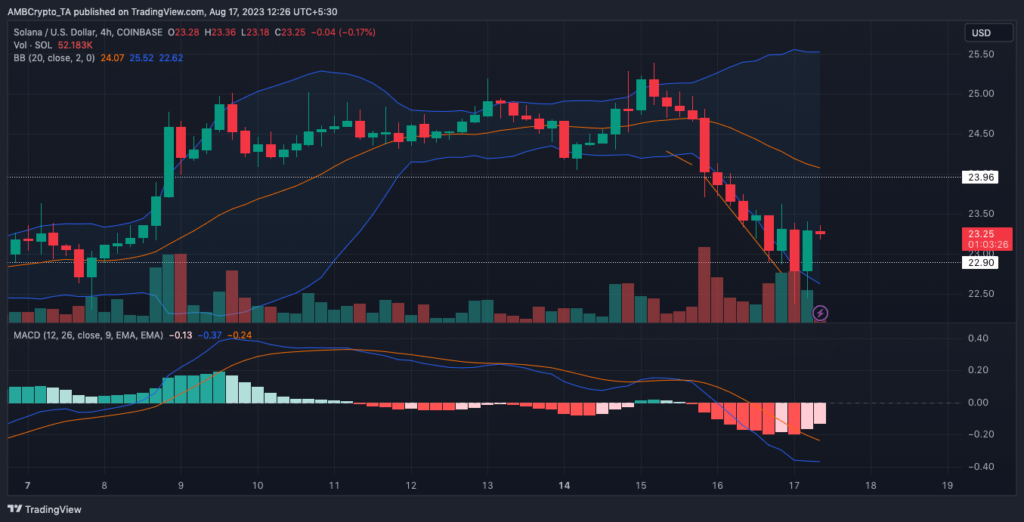Click the 25.50 level on price scale

(x=981, y=54)
